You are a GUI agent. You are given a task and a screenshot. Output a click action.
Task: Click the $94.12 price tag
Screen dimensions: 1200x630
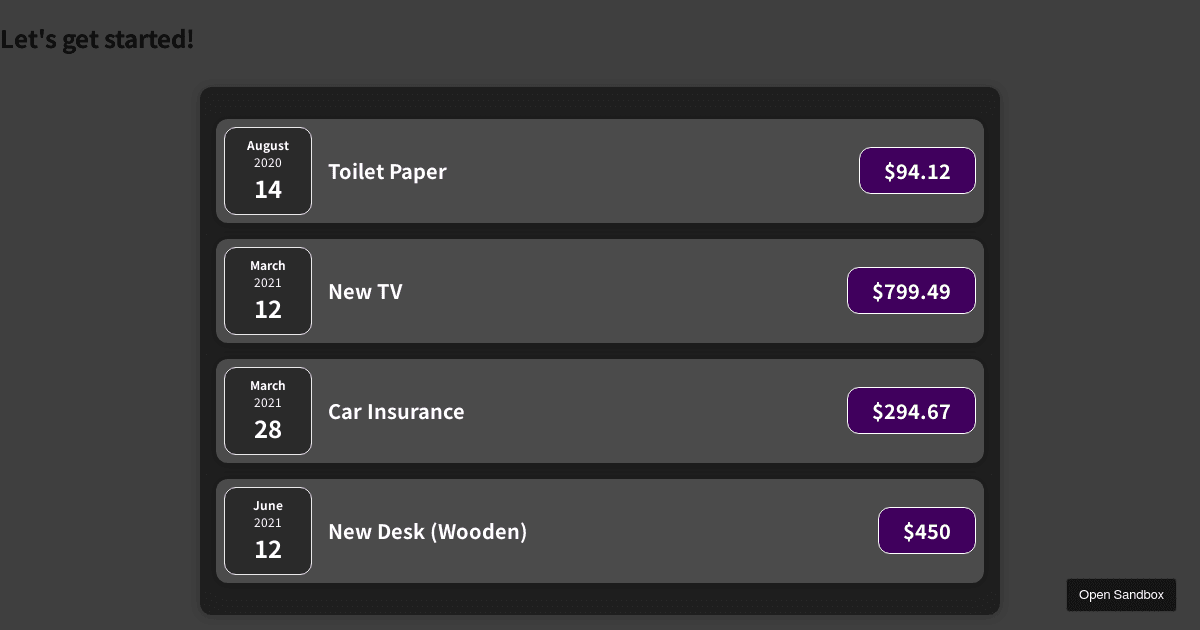917,171
